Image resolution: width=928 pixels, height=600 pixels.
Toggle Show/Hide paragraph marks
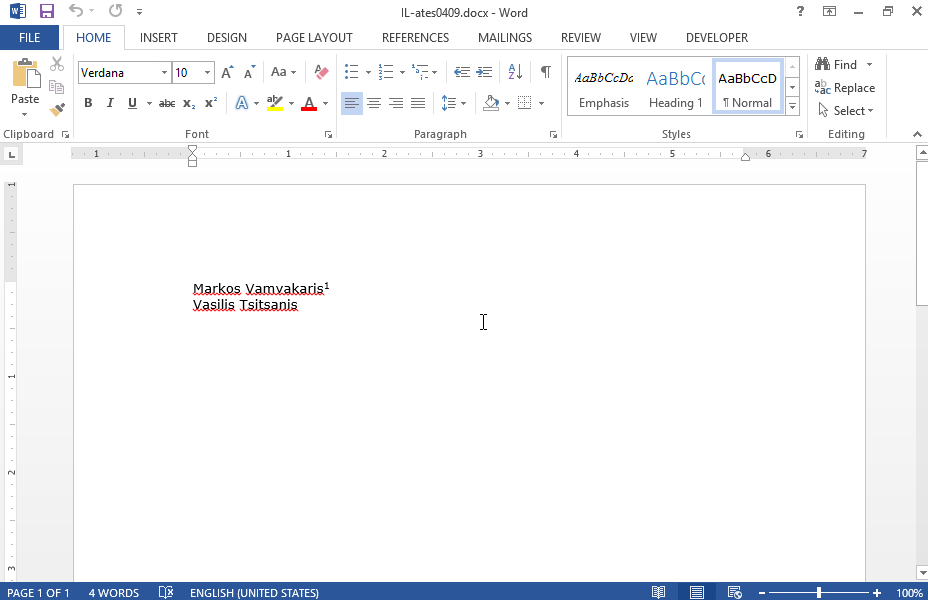(x=546, y=72)
